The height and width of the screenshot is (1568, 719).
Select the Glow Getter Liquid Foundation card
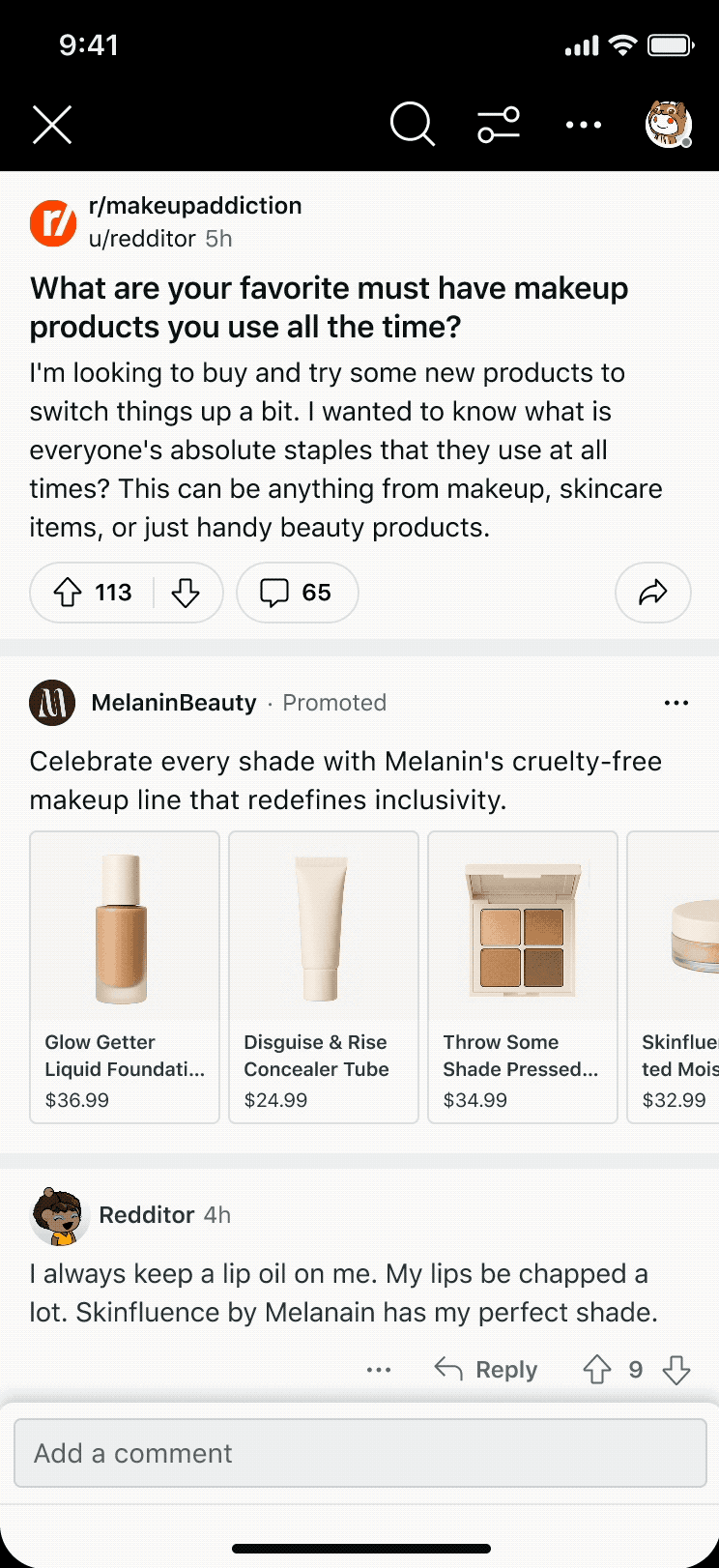click(x=125, y=976)
